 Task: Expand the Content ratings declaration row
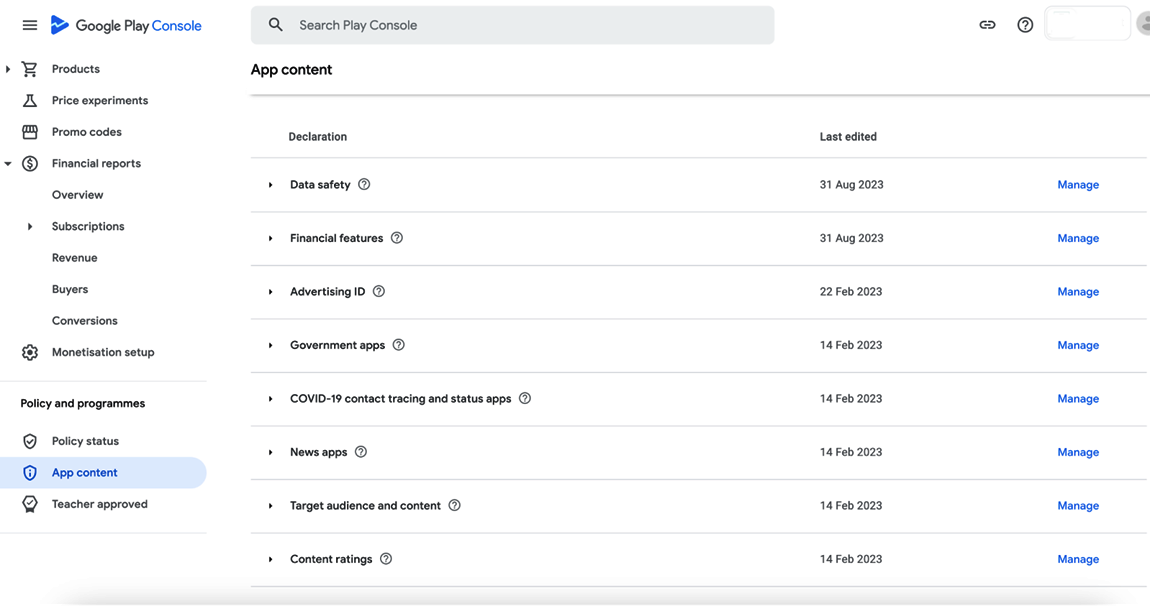click(271, 559)
